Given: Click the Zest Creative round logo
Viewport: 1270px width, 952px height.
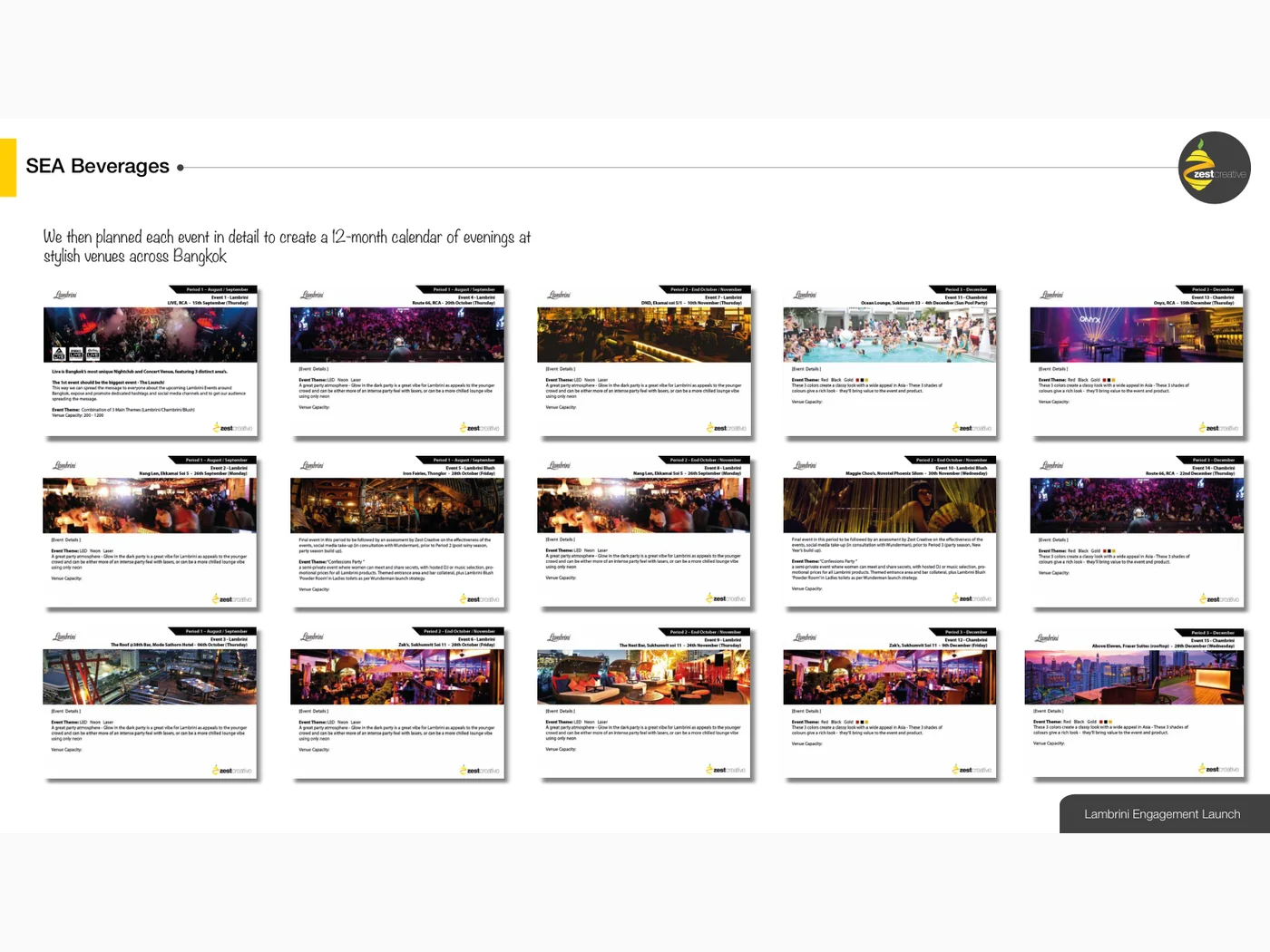Looking at the screenshot, I should pos(1214,168).
